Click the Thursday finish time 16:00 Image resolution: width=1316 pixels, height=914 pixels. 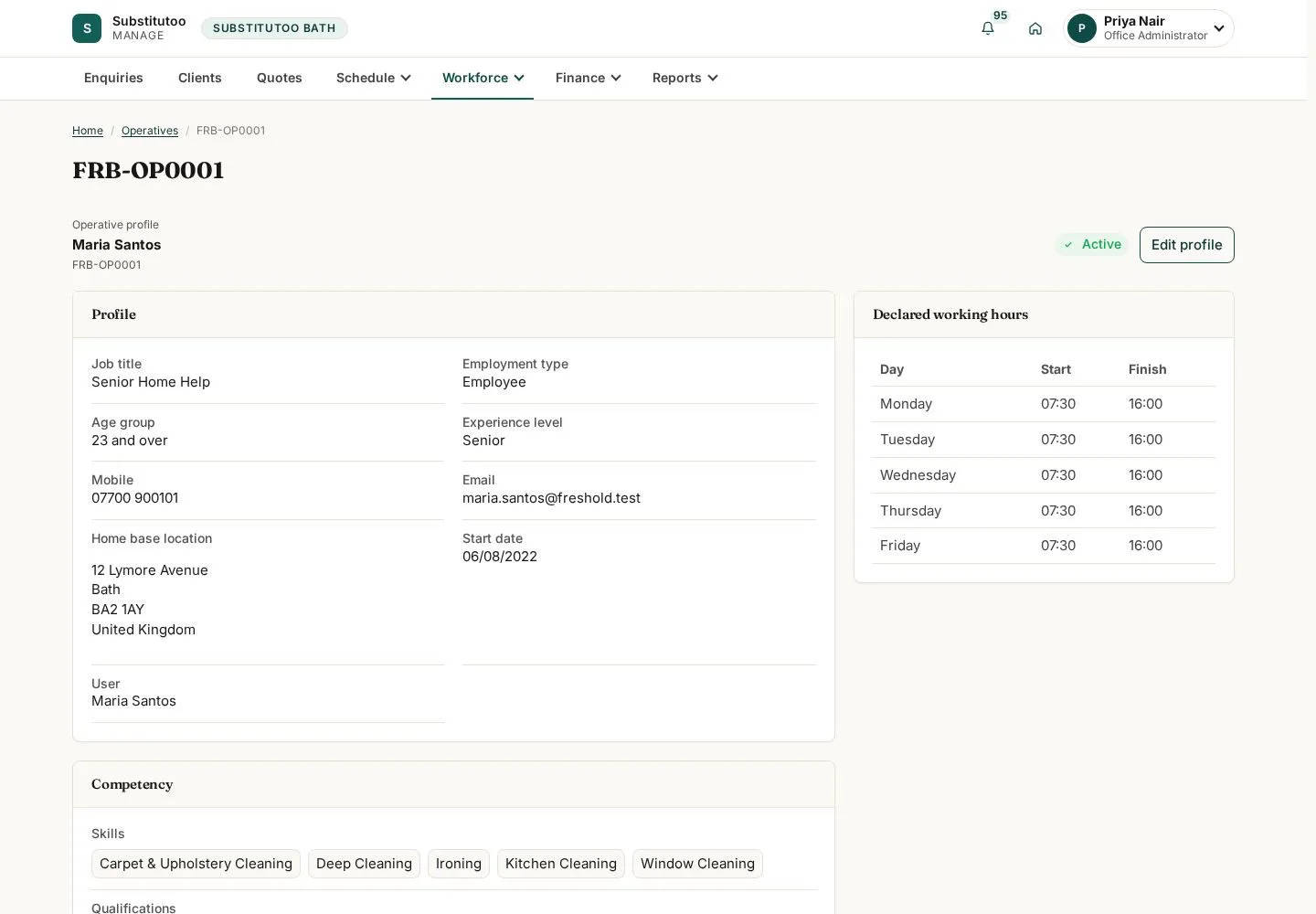tap(1145, 511)
